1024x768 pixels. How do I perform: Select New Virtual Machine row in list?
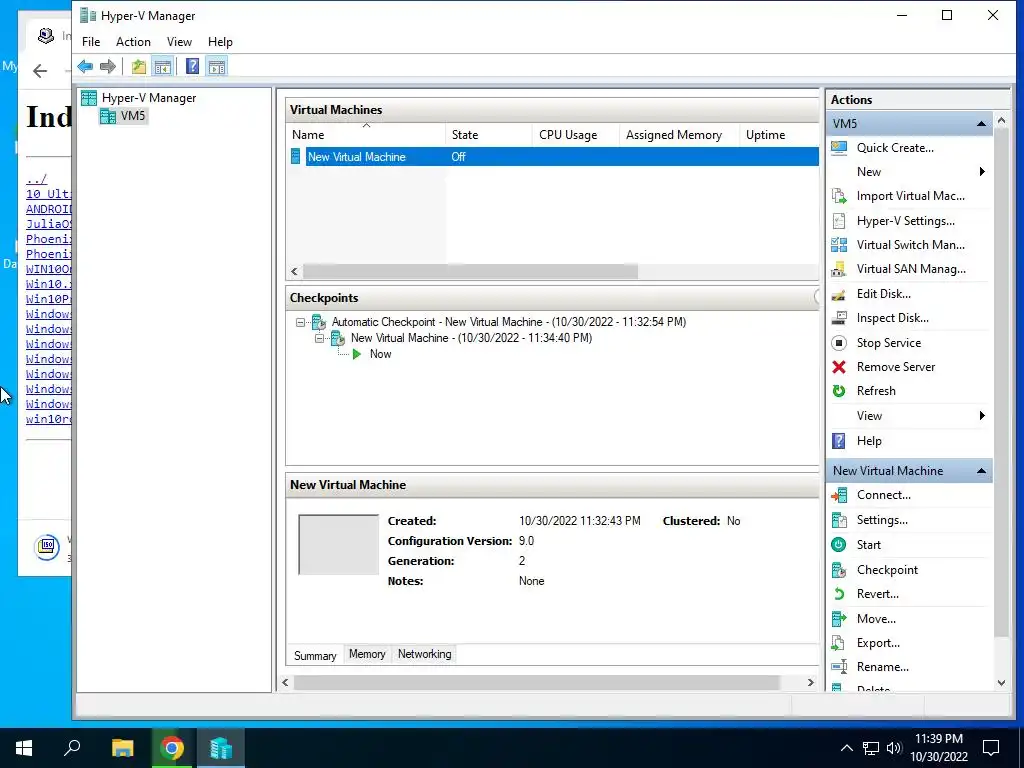click(554, 157)
